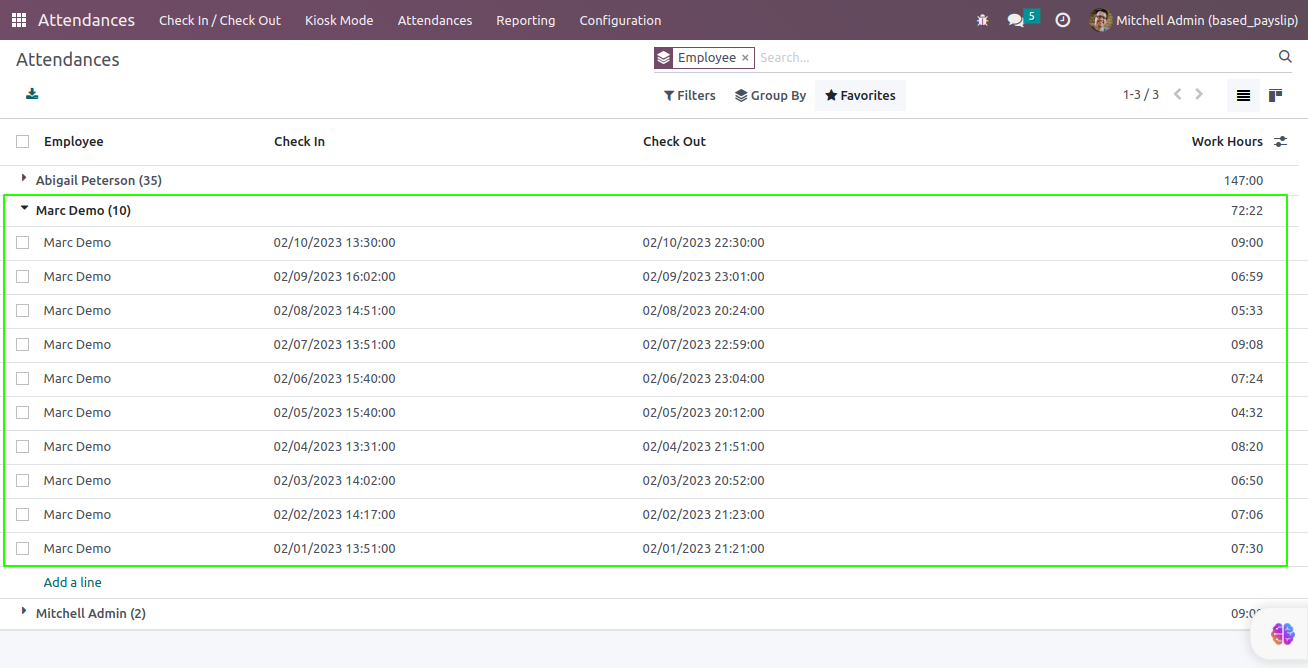The height and width of the screenshot is (668, 1308).
Task: Click work hours total 147:00
Action: (x=1243, y=181)
